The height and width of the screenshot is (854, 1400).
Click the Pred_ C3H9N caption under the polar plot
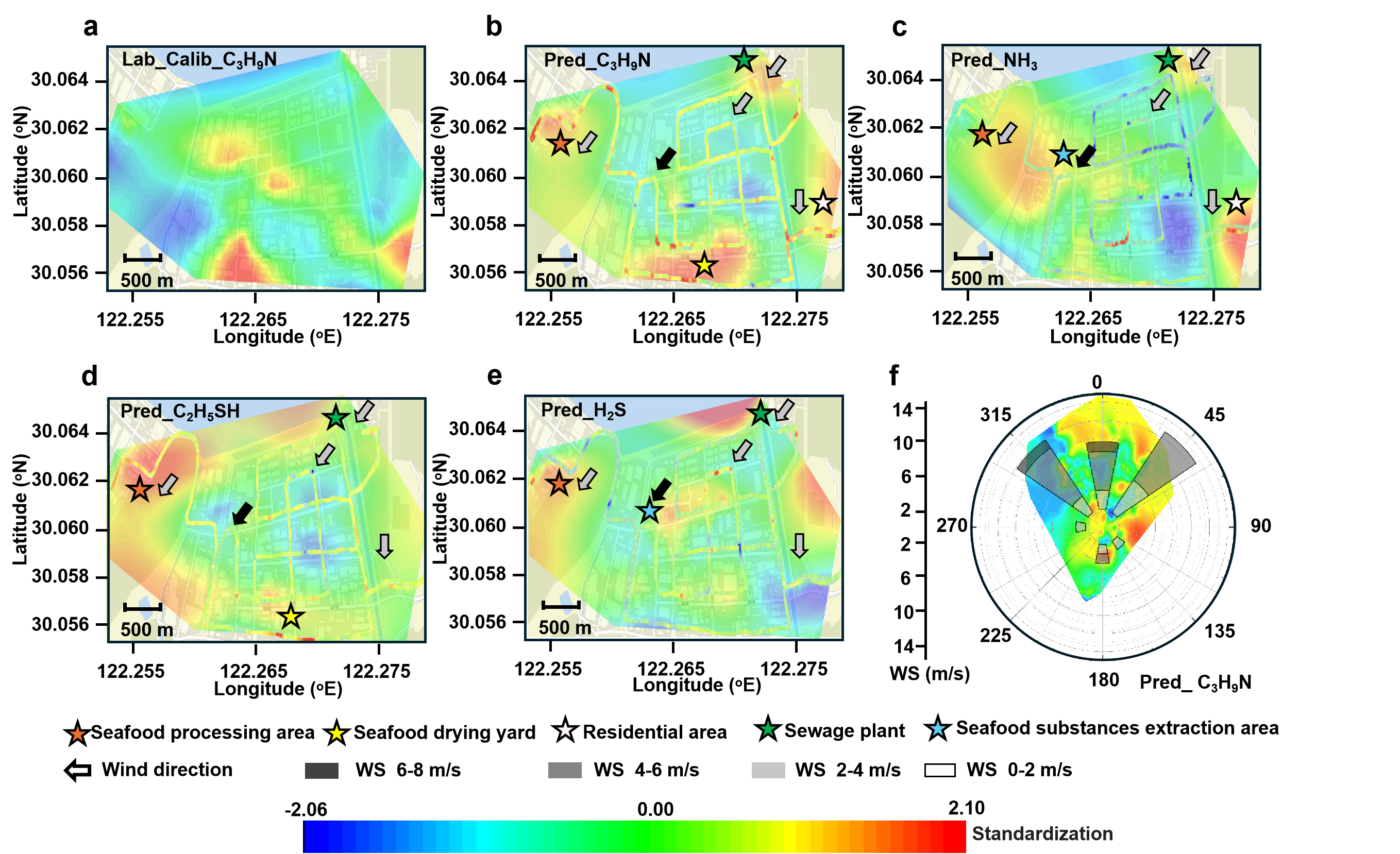coord(1195,682)
